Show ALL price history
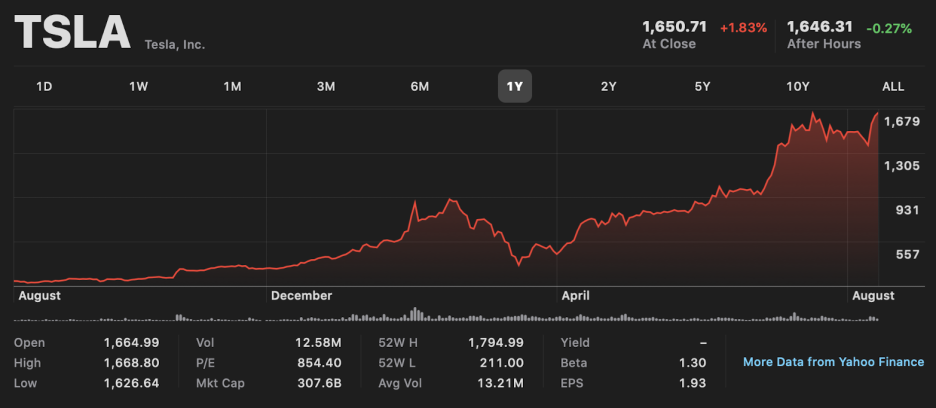 coord(893,87)
